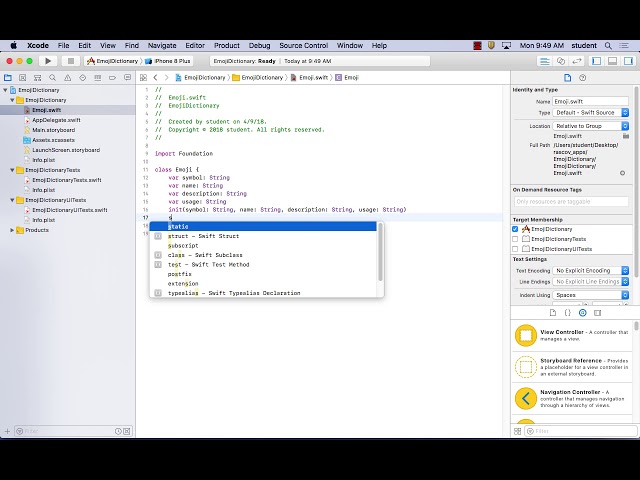Open the Test navigator

(83, 78)
